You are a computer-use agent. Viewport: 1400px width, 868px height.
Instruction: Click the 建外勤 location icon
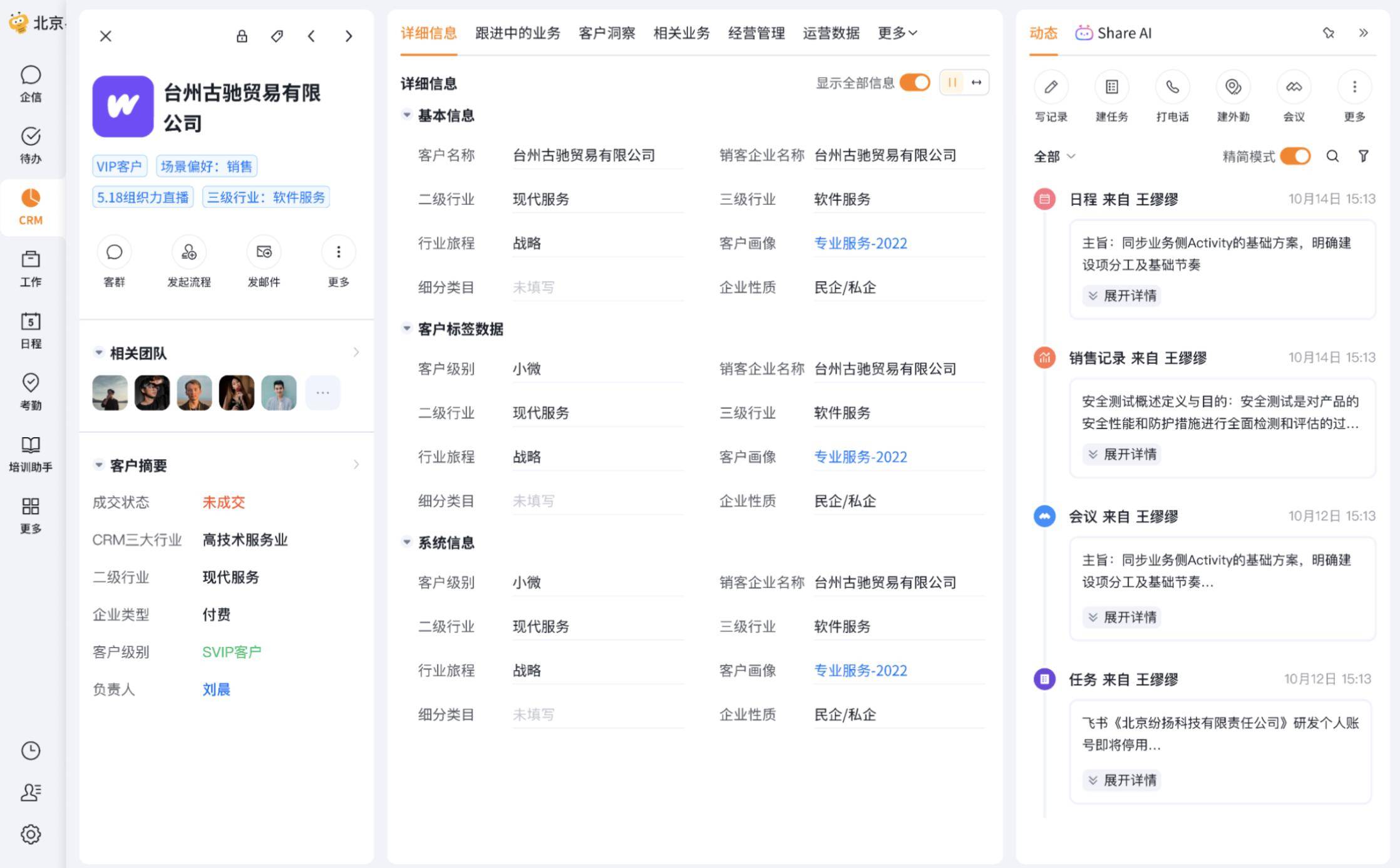(1233, 87)
